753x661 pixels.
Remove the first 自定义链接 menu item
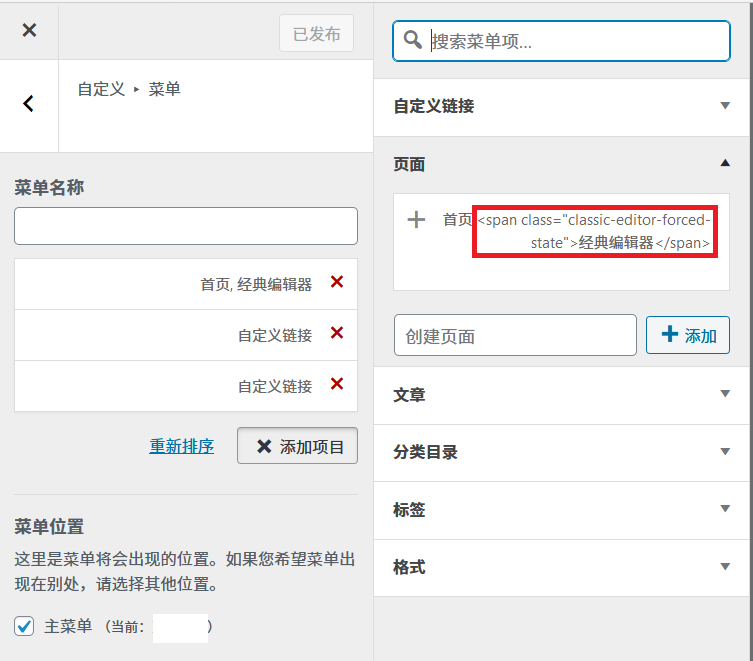[337, 332]
